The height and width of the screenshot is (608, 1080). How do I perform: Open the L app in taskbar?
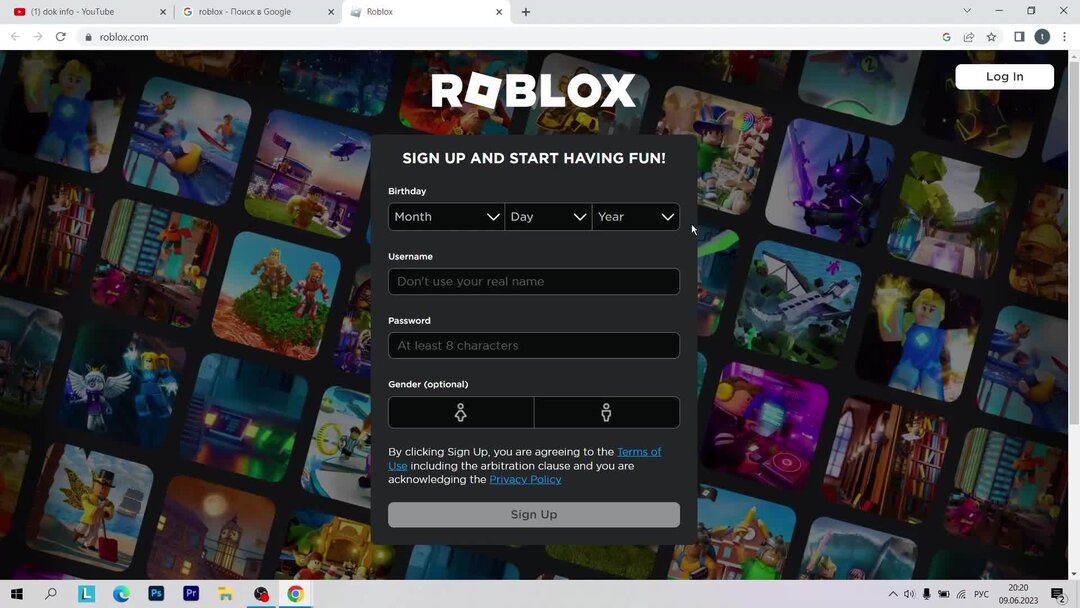86,594
